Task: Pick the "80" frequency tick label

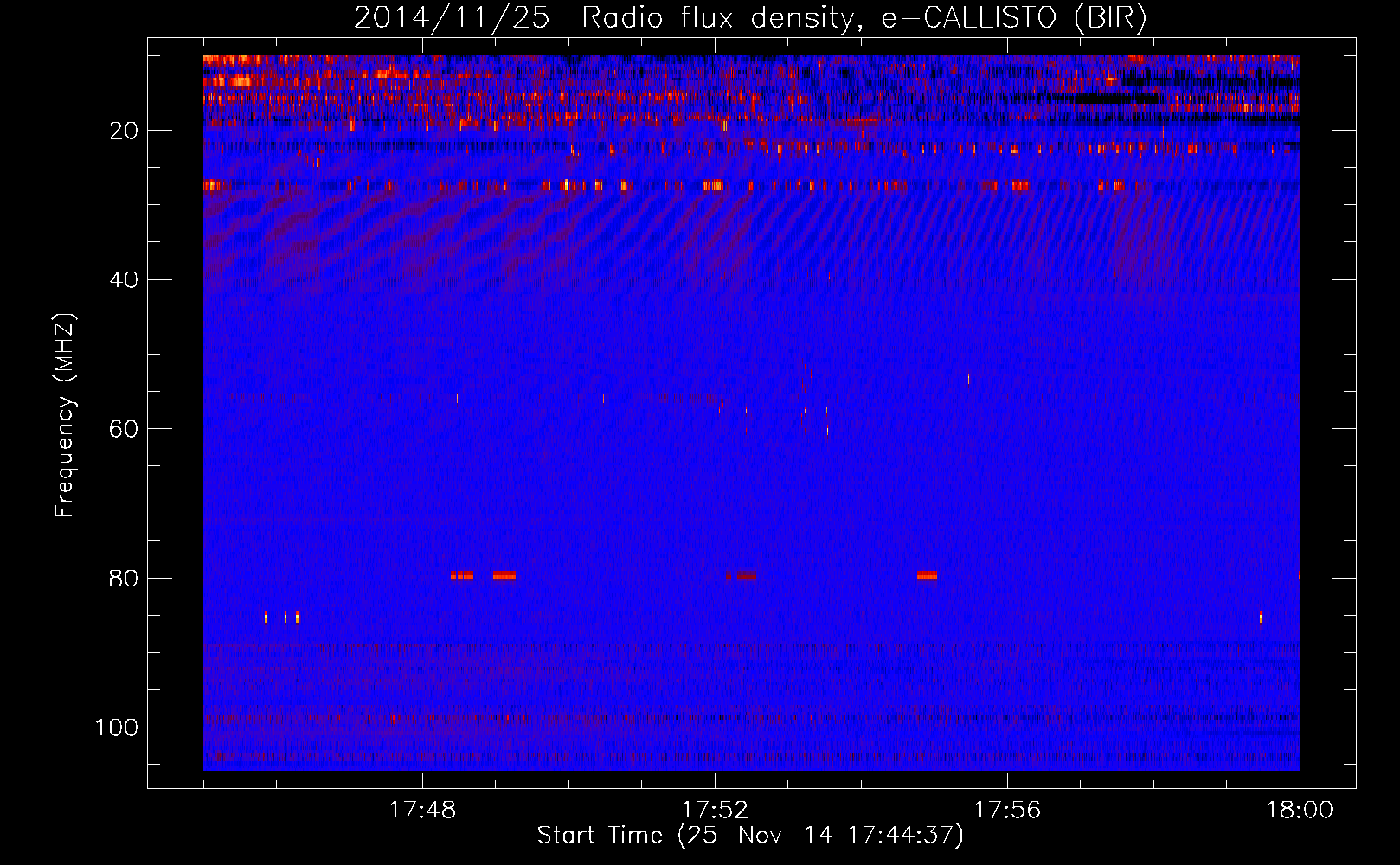Action: click(124, 579)
